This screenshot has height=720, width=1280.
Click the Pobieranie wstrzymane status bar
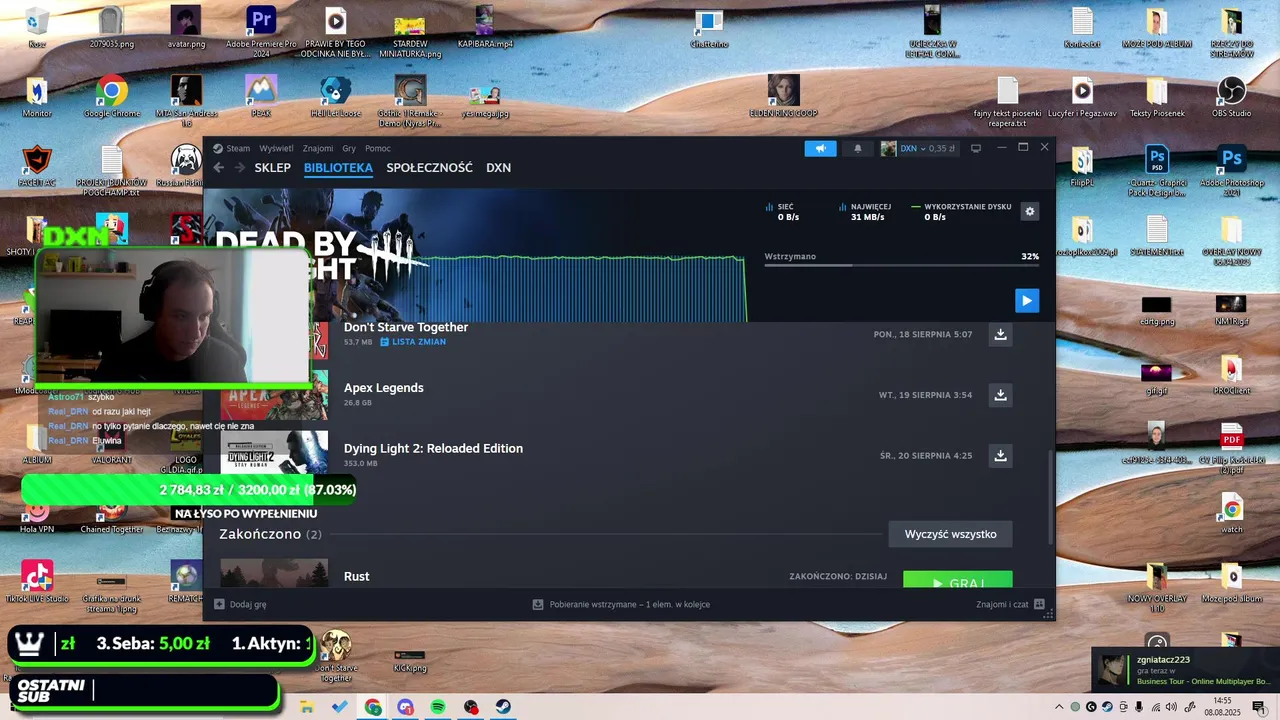(x=620, y=604)
